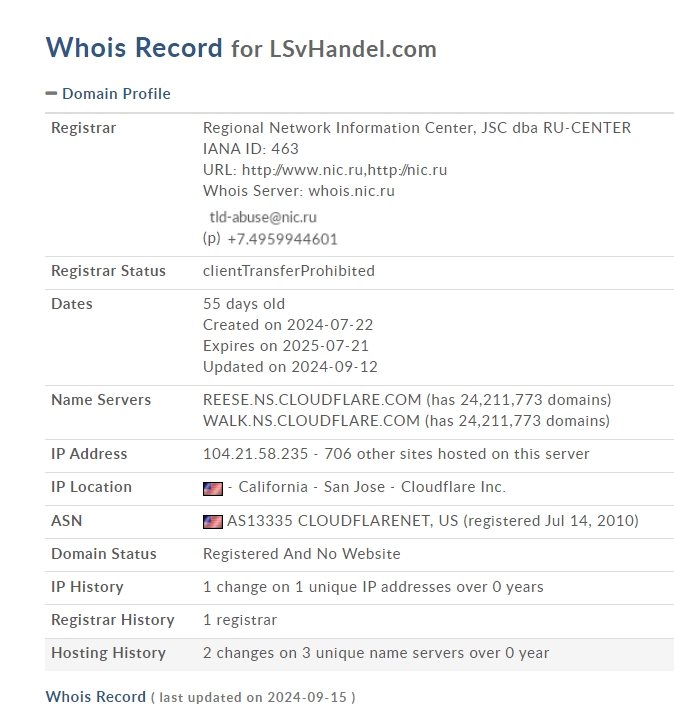
Task: Click the 'IP Address' row label
Action: [x=89, y=454]
